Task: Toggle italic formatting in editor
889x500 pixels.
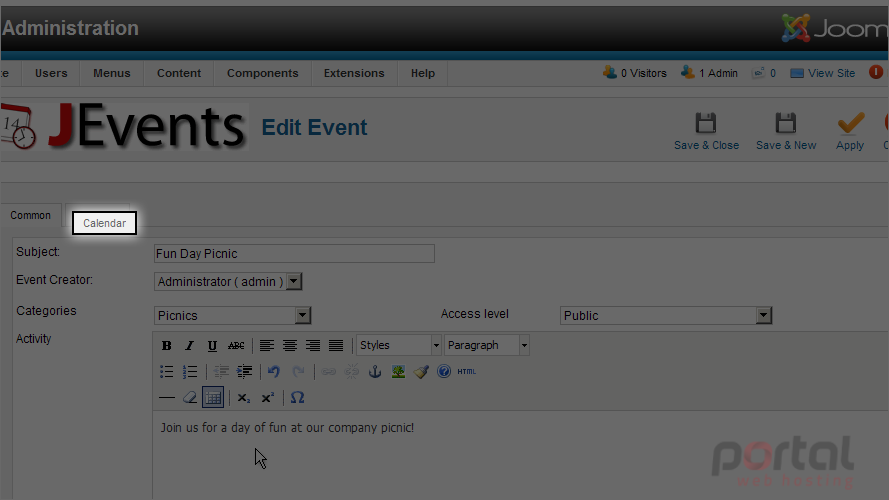Action: pos(189,345)
